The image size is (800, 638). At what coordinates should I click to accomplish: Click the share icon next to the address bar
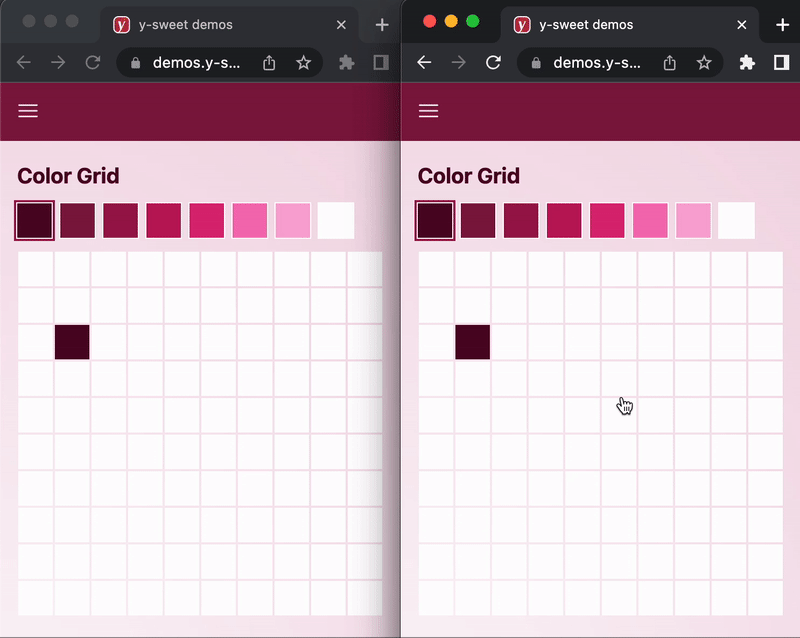tap(268, 62)
